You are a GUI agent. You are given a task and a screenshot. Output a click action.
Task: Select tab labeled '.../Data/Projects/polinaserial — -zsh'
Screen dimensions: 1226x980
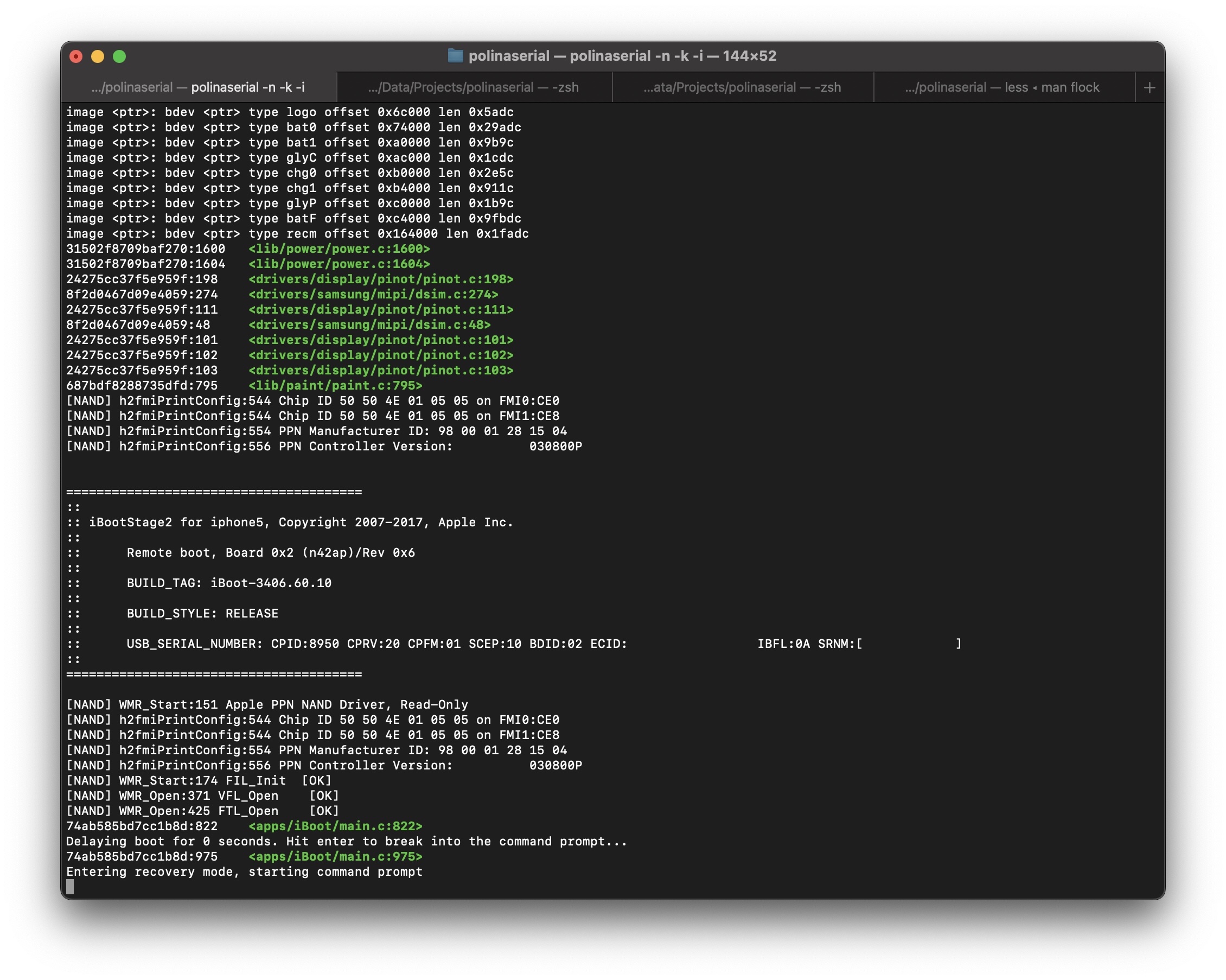[473, 87]
